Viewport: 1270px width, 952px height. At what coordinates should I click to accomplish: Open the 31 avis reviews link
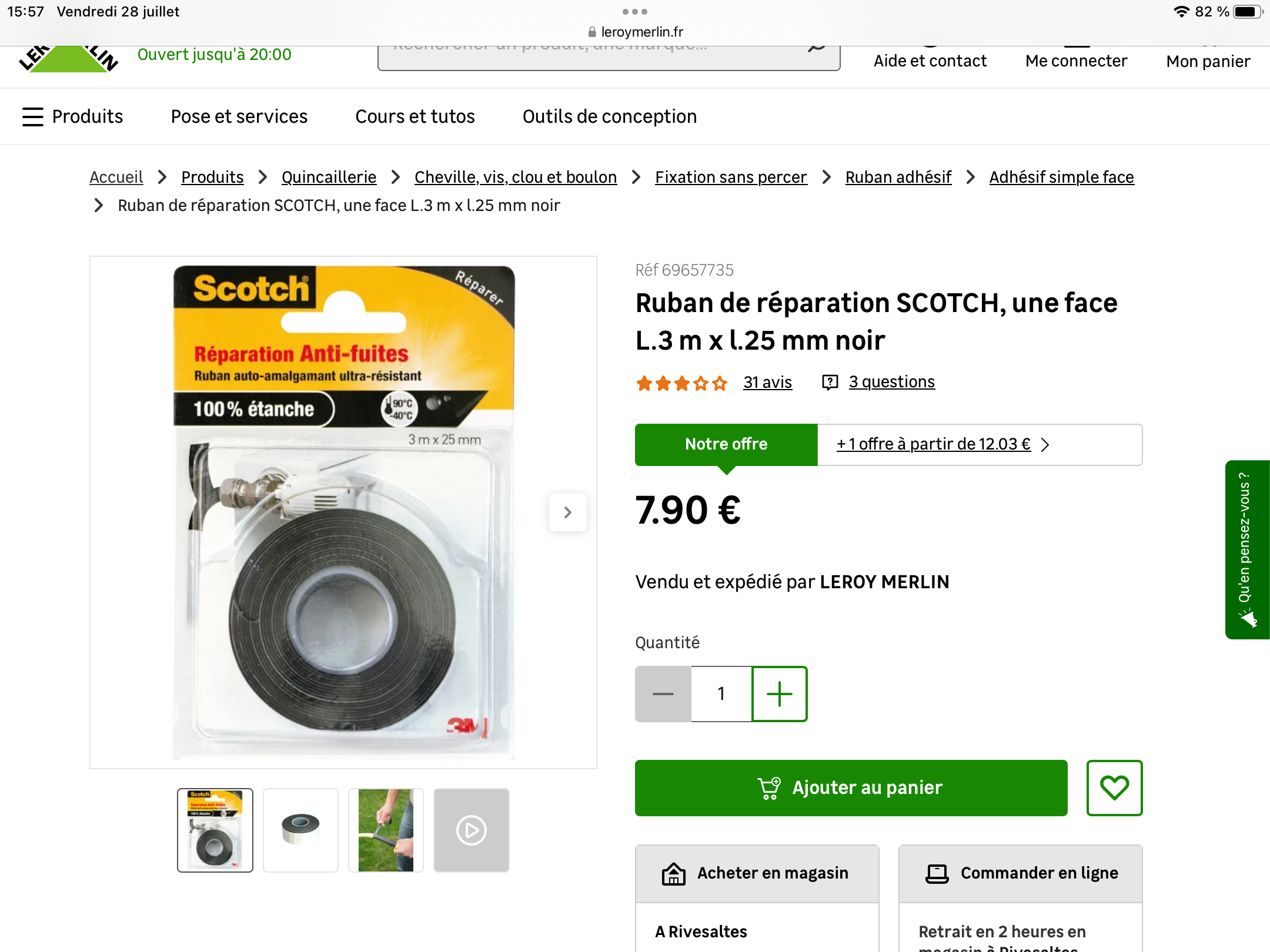pos(767,383)
